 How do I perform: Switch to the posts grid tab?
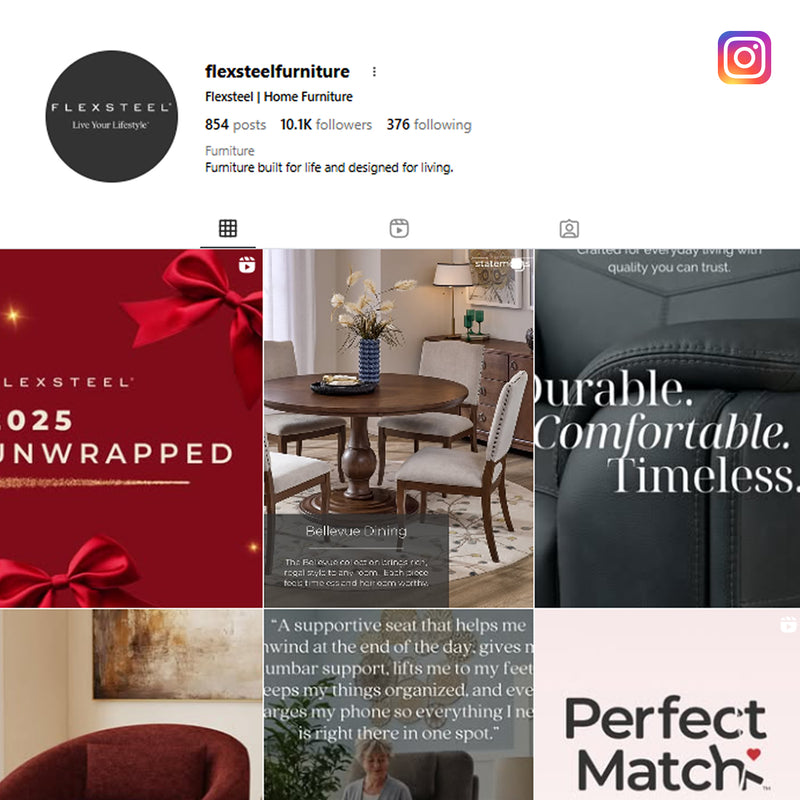pos(228,228)
